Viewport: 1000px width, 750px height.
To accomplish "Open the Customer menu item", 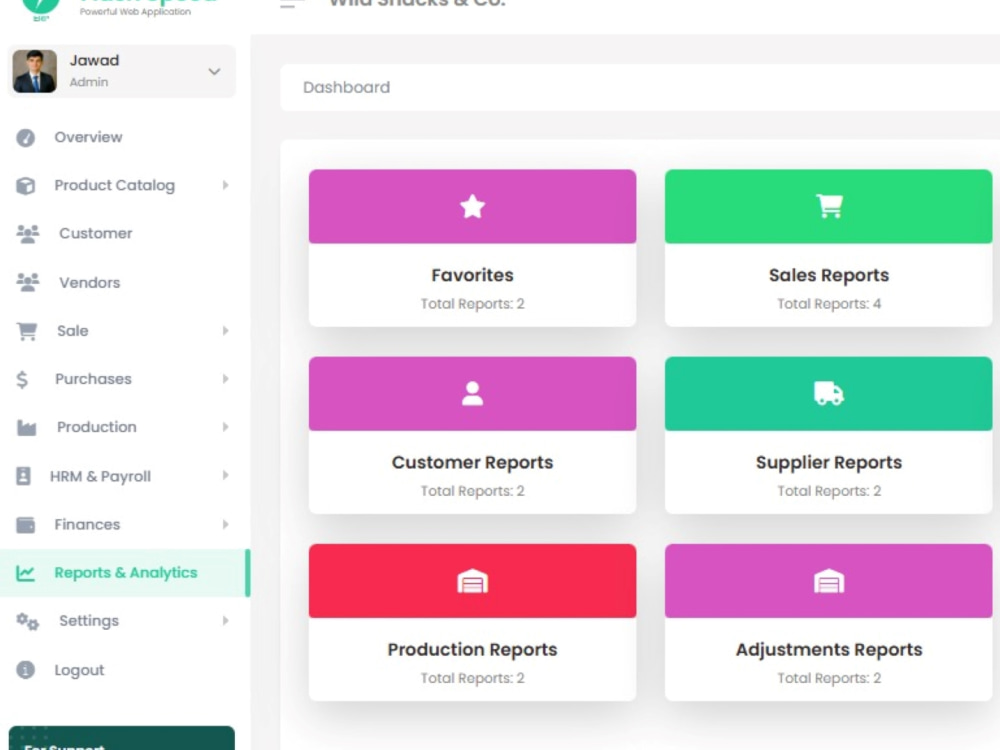I will pyautogui.click(x=96, y=233).
